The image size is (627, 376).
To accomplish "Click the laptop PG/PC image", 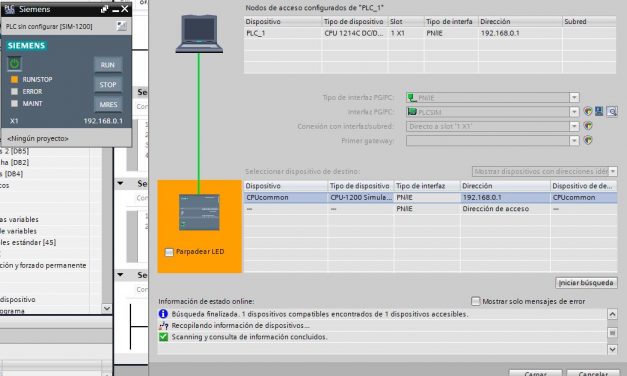I will click(x=199, y=34).
